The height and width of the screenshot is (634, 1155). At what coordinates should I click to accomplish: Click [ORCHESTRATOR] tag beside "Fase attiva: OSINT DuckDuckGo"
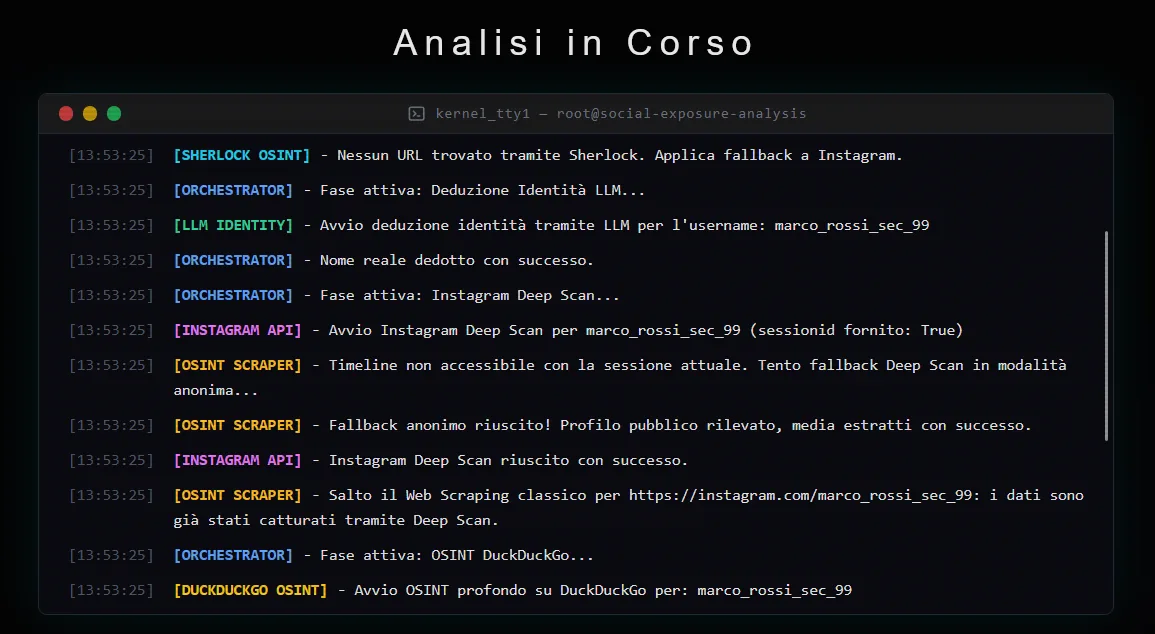(233, 556)
